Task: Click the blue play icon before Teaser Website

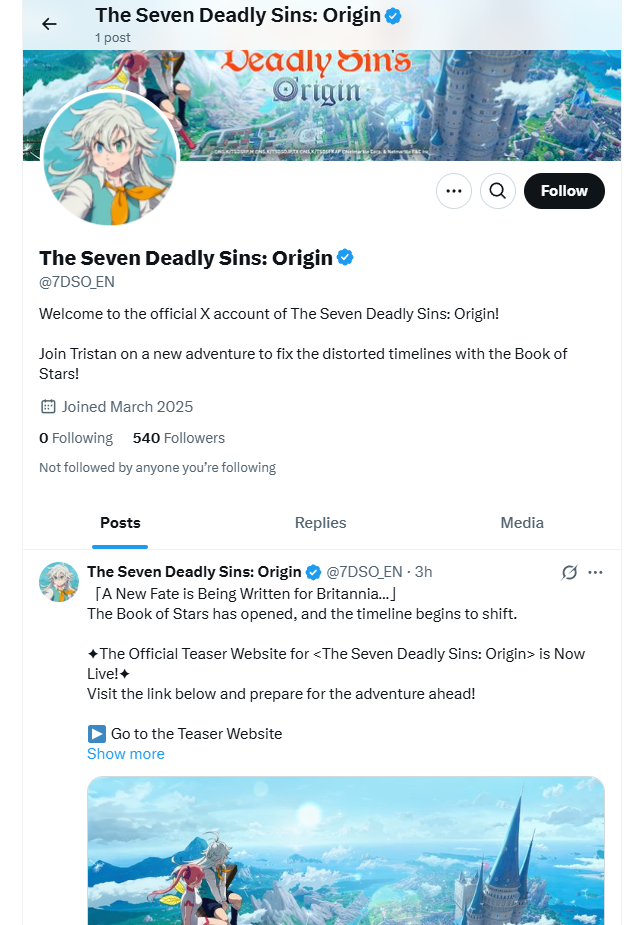Action: (x=96, y=733)
